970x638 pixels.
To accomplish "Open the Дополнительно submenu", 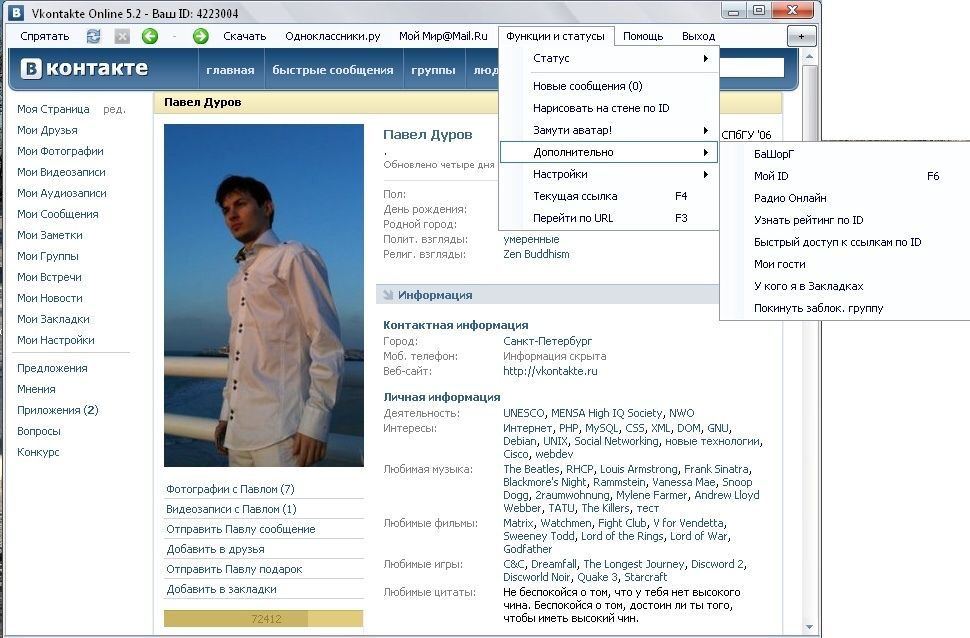I will 609,152.
